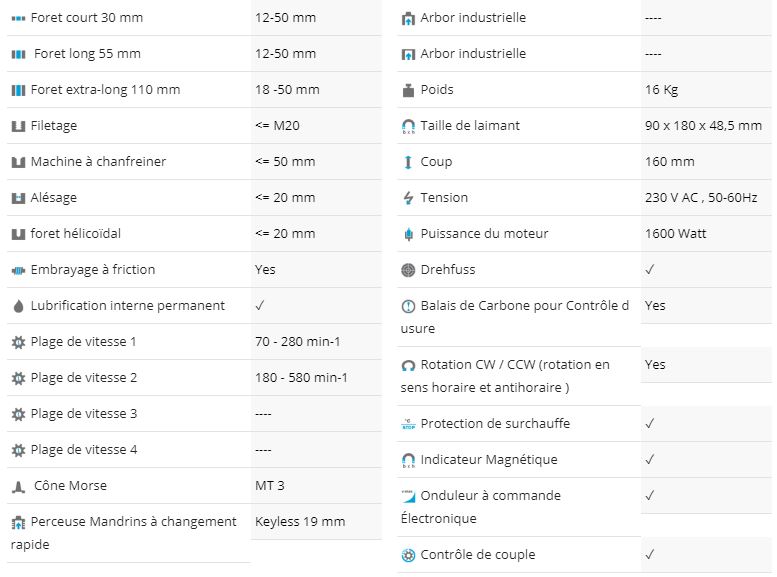
Task: Click the checkmark for Protection de surchauffe
Action: click(650, 423)
